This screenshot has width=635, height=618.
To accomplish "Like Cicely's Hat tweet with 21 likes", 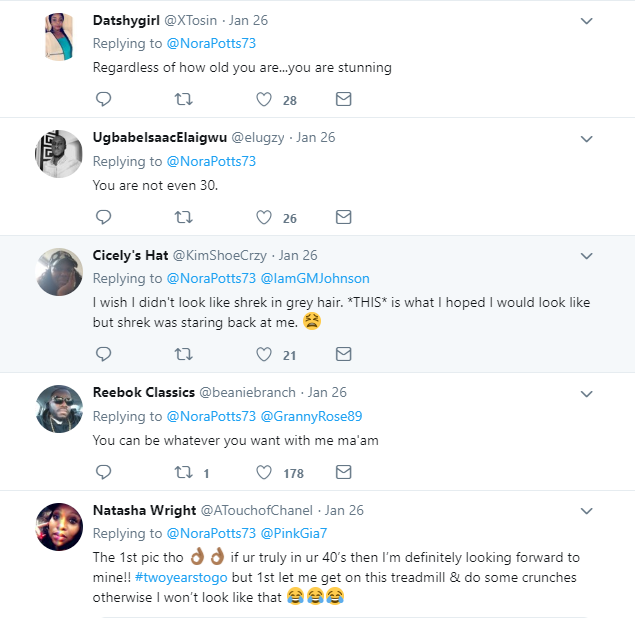I will point(264,353).
